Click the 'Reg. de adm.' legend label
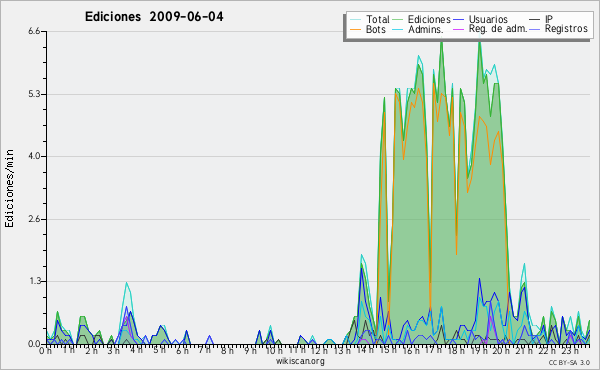This screenshot has height=370, width=600. [498, 29]
